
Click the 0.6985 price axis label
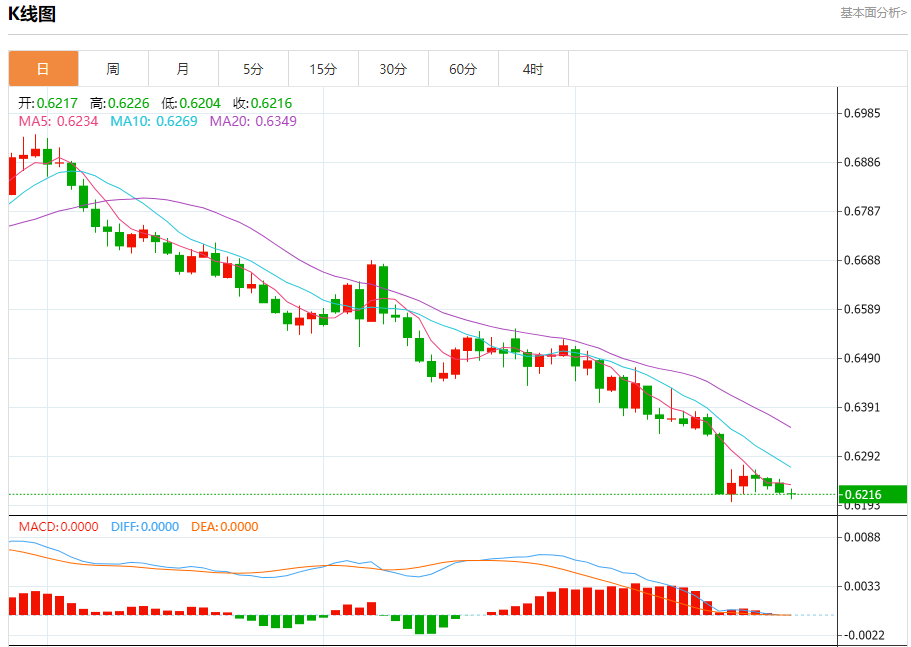tap(862, 113)
